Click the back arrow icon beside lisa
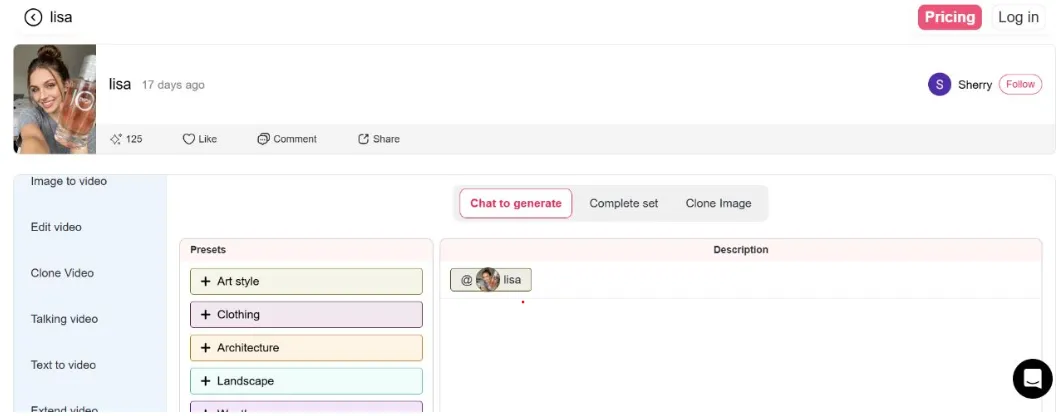Screen dimensions: 1061x416 tap(33, 18)
